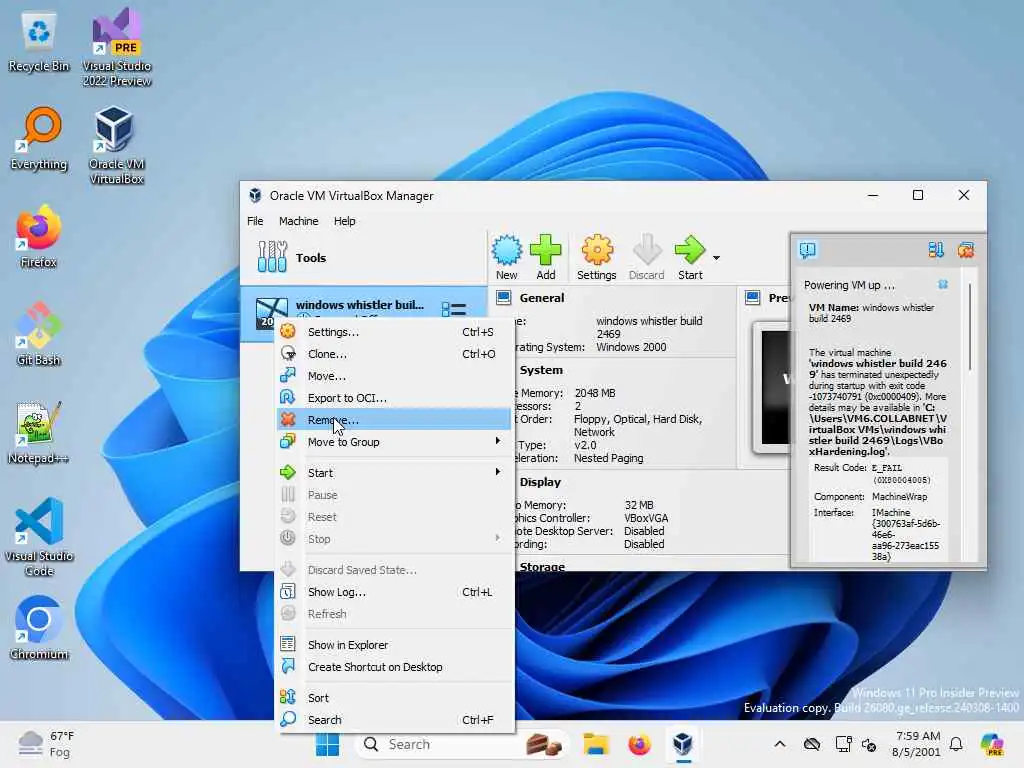The width and height of the screenshot is (1024, 768).
Task: Show hidden system tray icons chevron
Action: click(780, 744)
